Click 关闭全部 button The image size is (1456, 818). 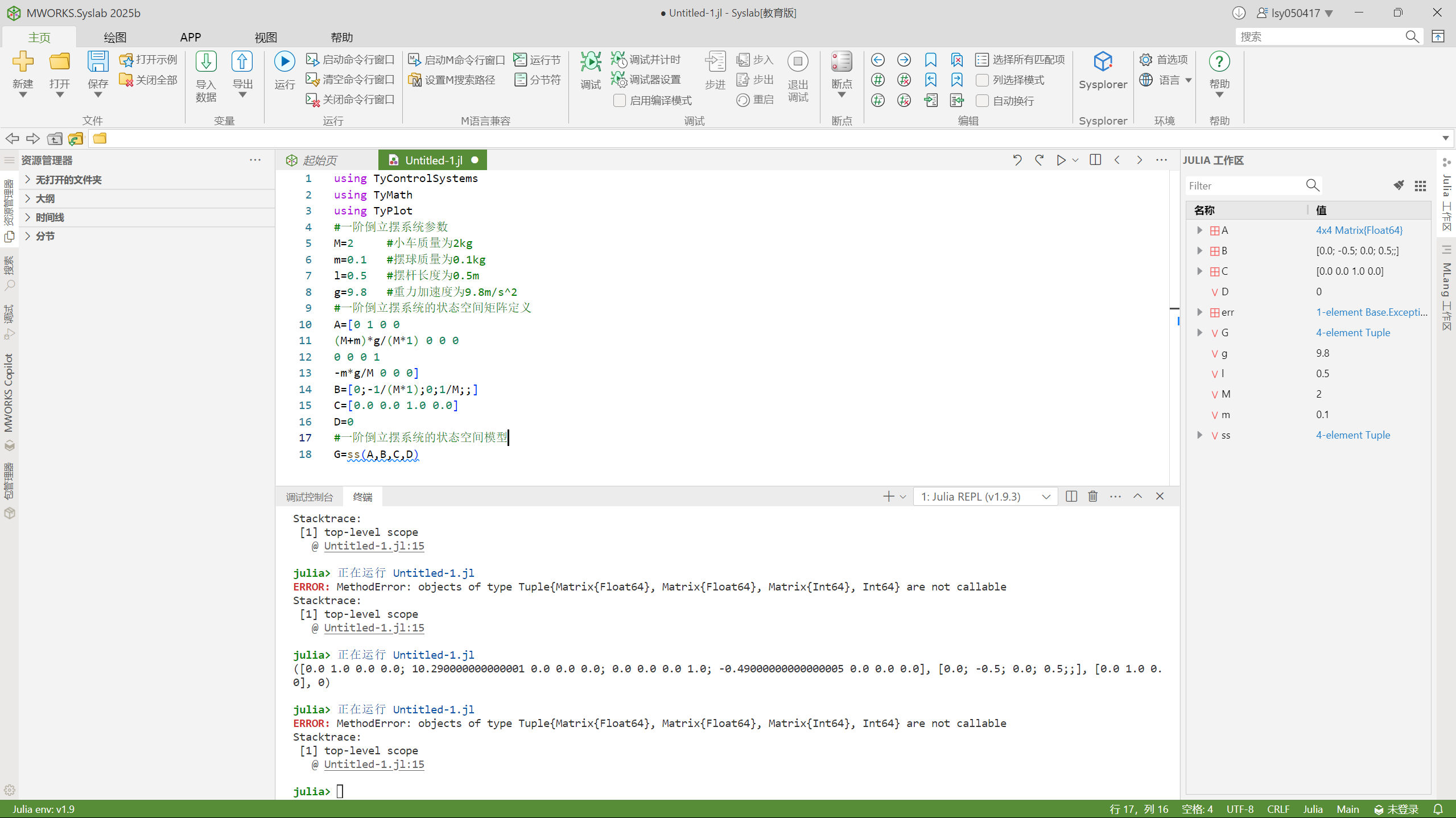pyautogui.click(x=148, y=80)
